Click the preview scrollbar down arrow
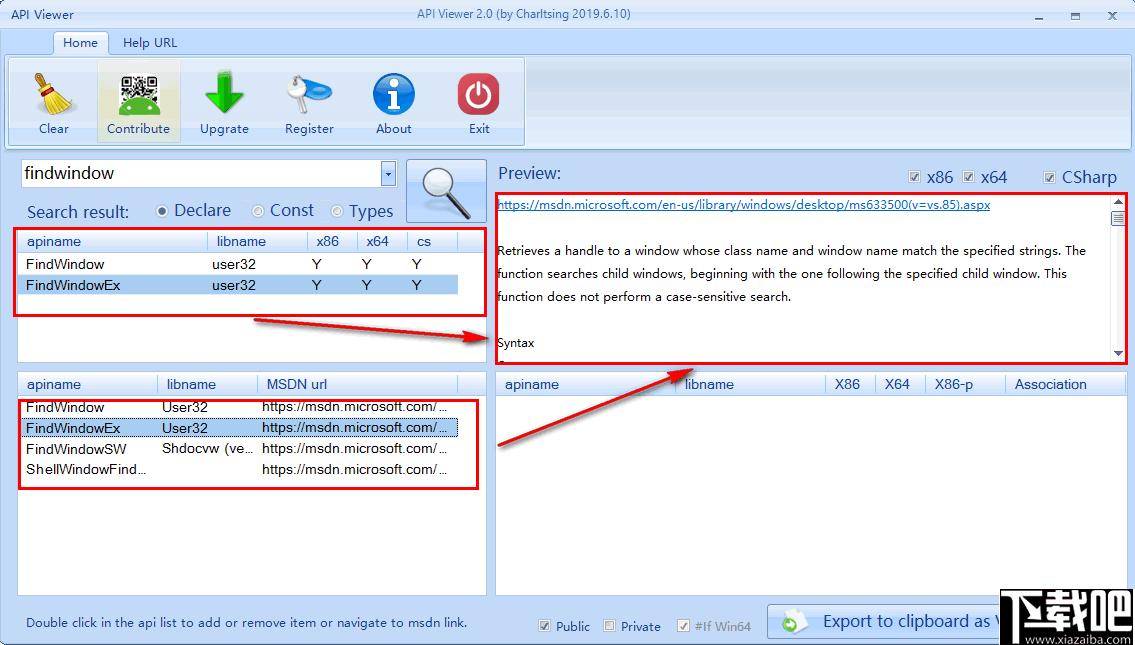 coord(1118,353)
